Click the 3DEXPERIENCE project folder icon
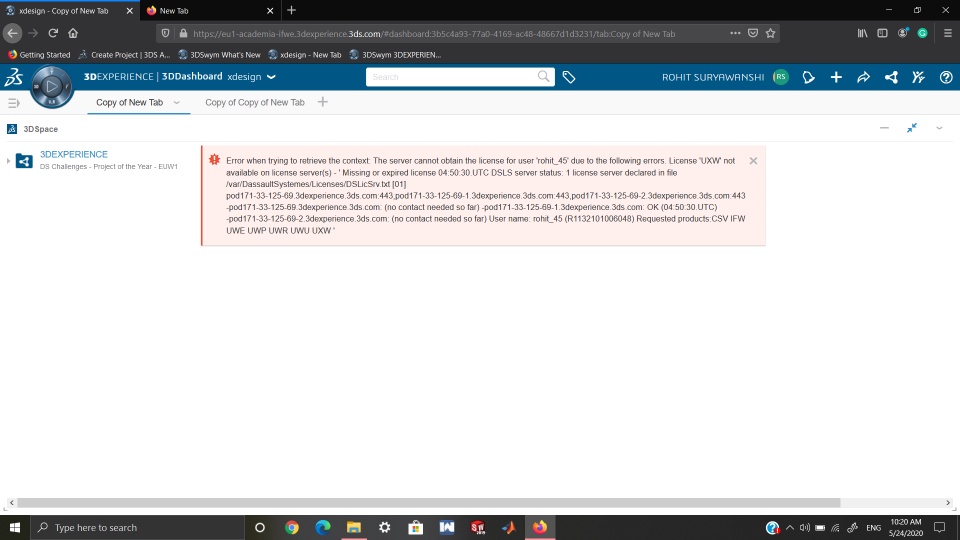This screenshot has height=540, width=960. [24, 160]
